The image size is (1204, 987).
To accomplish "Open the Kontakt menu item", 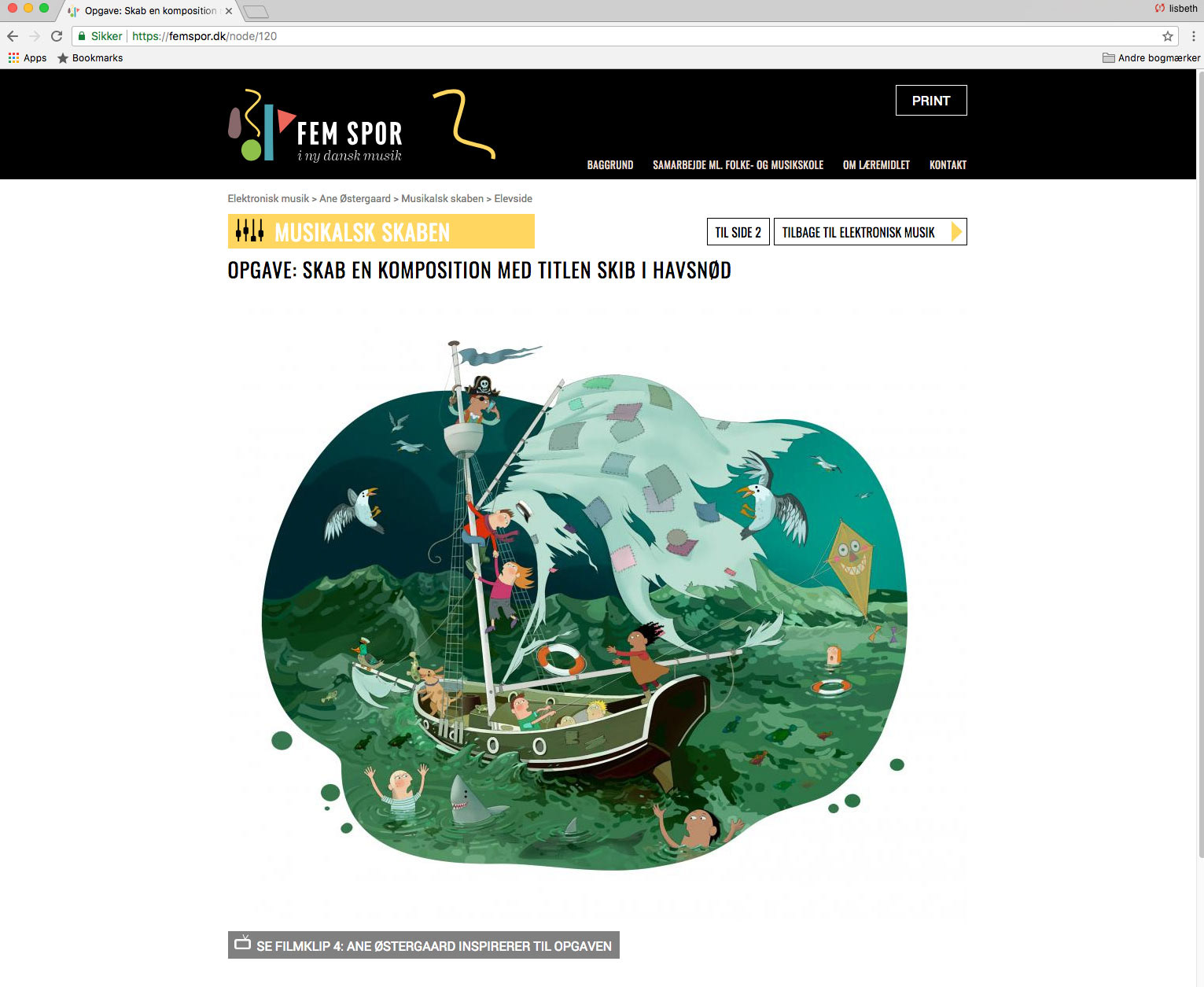I will [948, 165].
